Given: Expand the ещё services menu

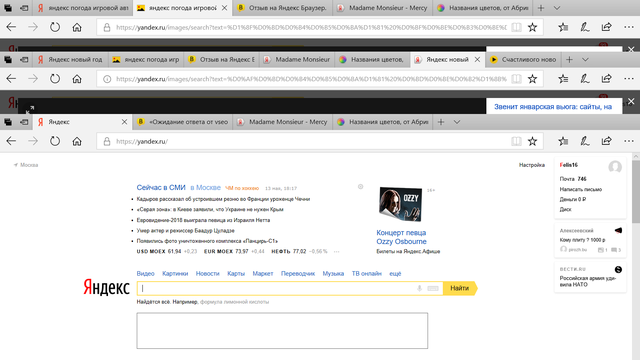Looking at the screenshot, I should [395, 273].
